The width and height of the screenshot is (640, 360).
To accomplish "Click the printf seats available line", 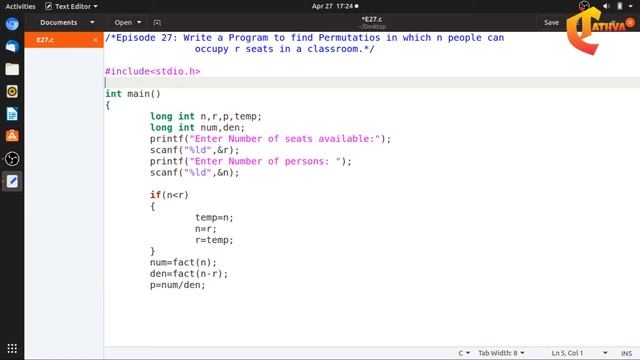I will tap(270, 138).
